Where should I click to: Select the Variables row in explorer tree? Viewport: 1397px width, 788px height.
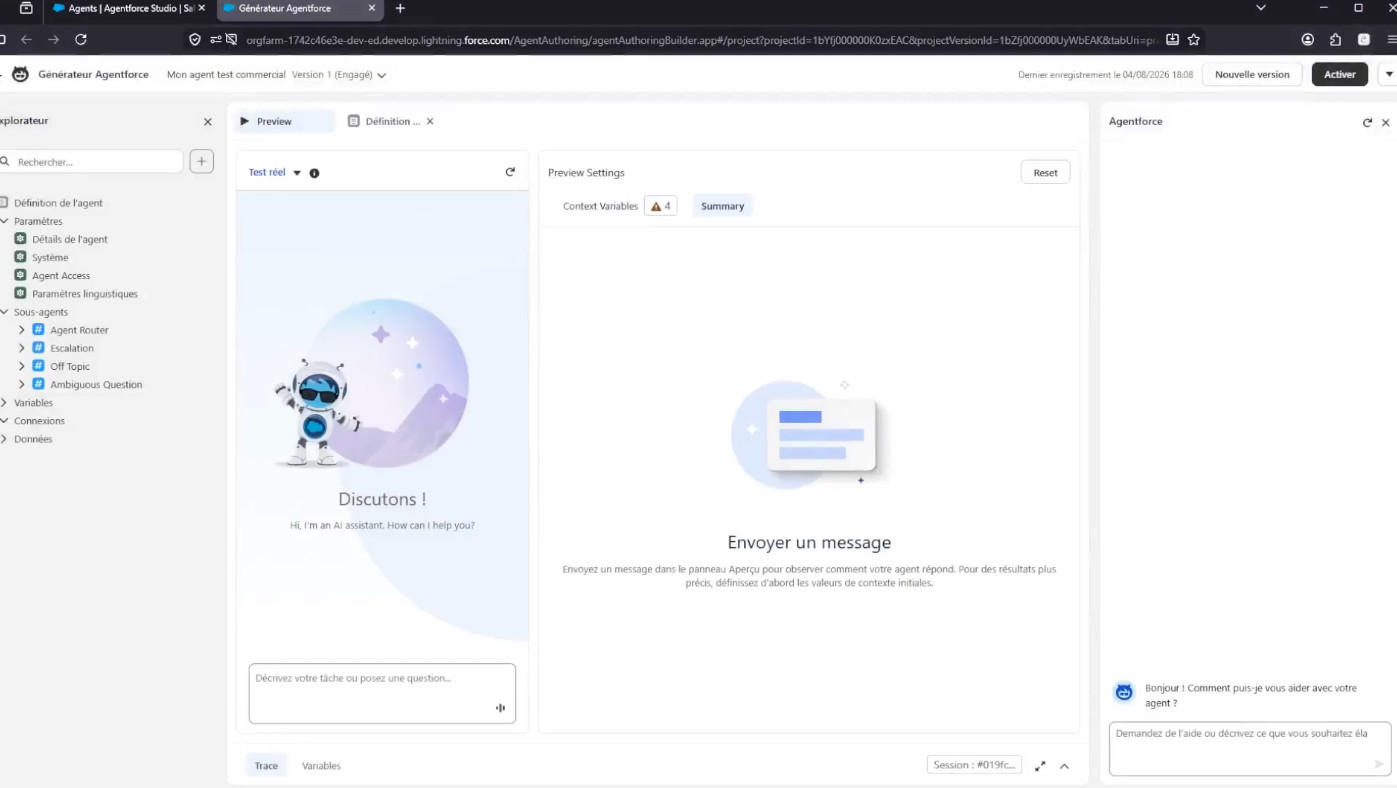pos(33,403)
